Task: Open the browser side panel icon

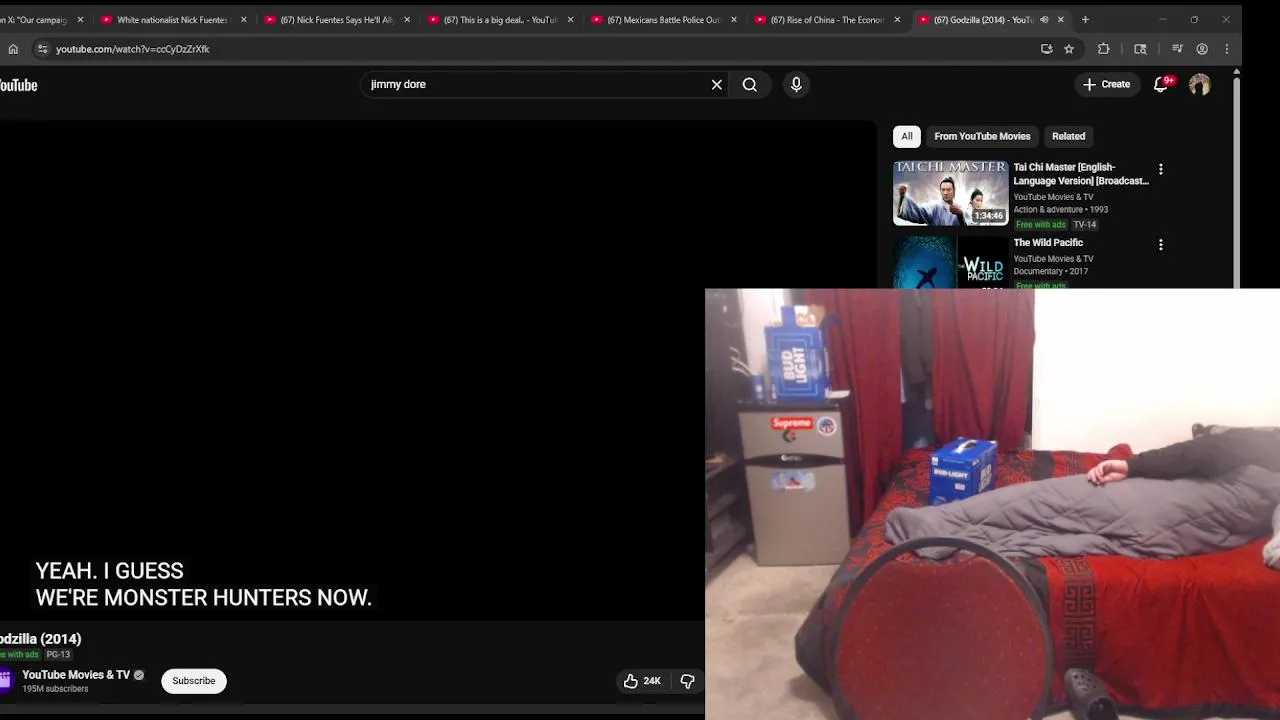Action: click(1140, 49)
